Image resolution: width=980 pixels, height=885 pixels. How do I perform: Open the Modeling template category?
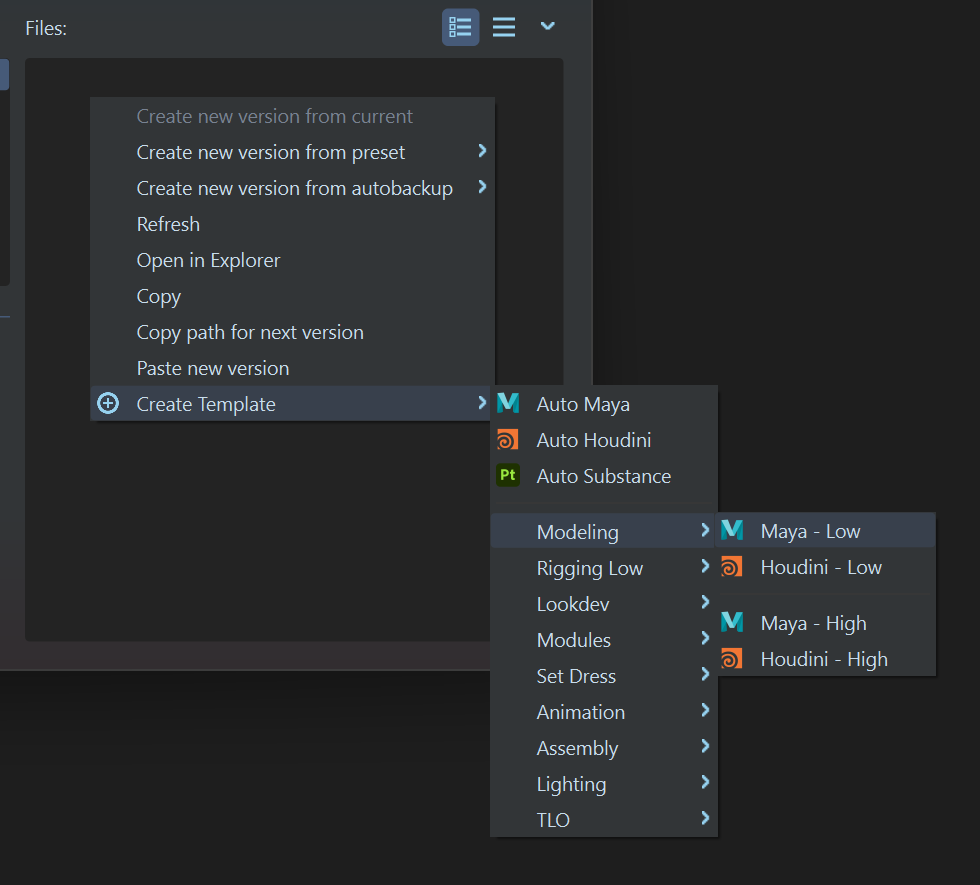604,531
